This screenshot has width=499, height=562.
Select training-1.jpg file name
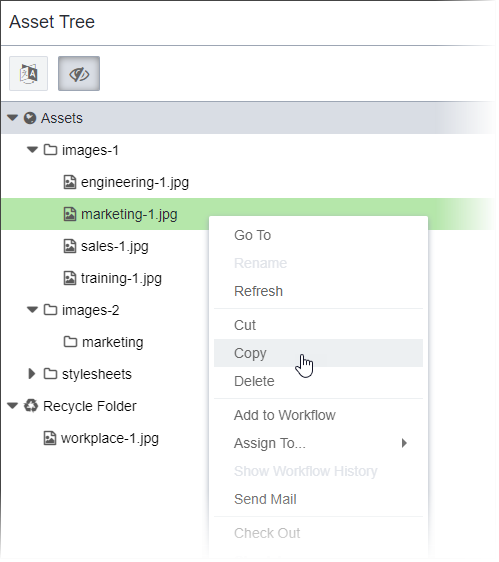point(122,278)
